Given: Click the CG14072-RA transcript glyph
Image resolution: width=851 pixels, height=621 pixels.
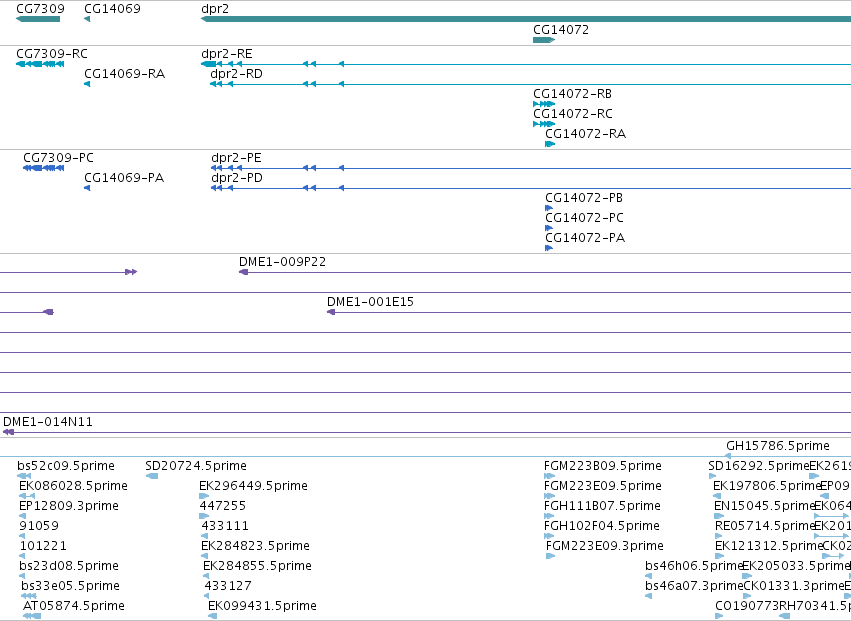Looking at the screenshot, I should [x=550, y=144].
